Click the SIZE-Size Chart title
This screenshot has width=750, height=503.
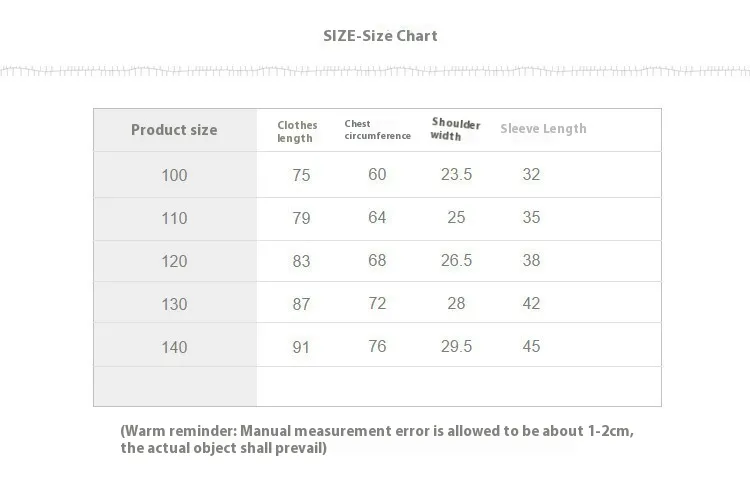380,36
